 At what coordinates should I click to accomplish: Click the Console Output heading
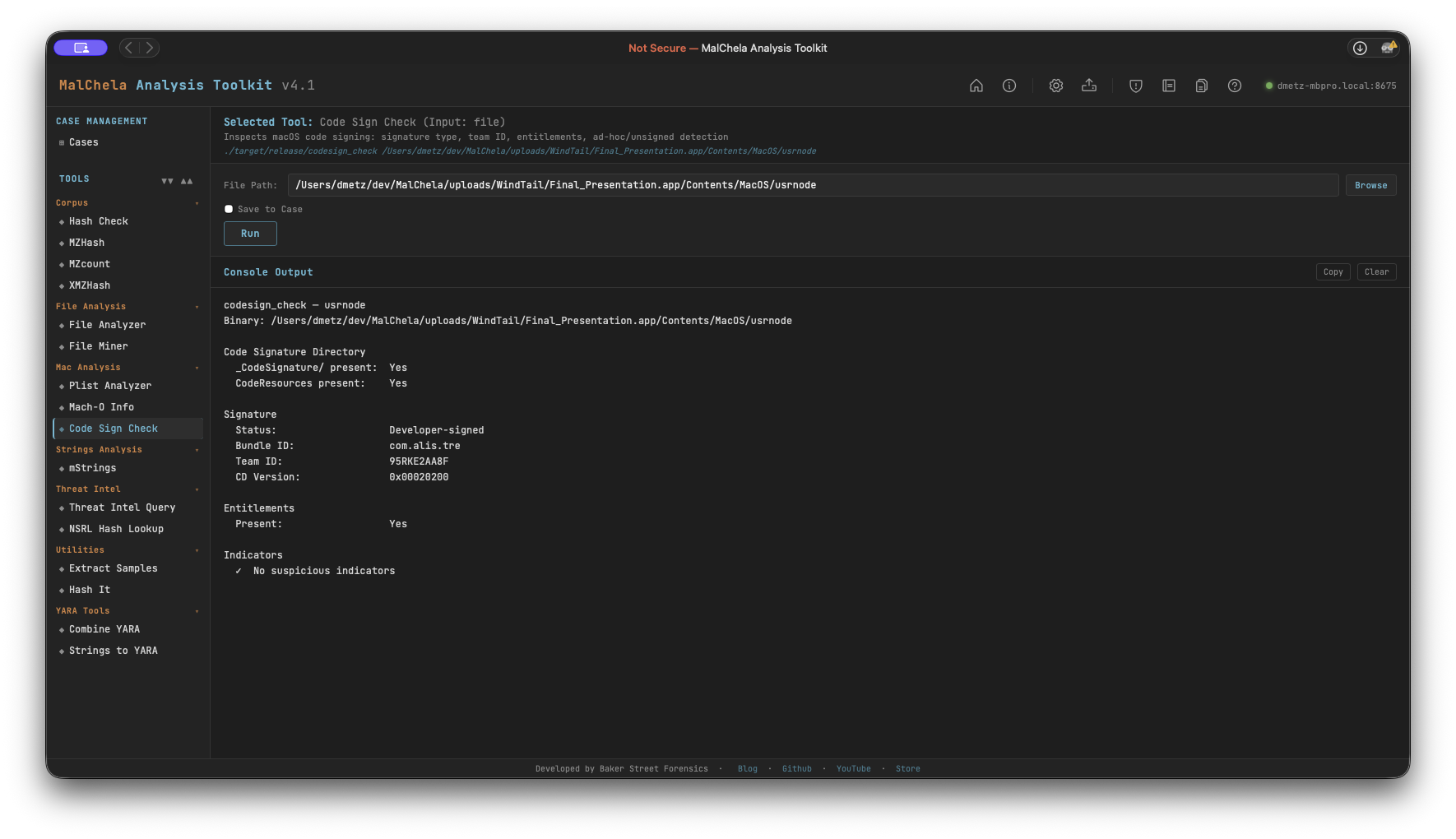coord(268,272)
